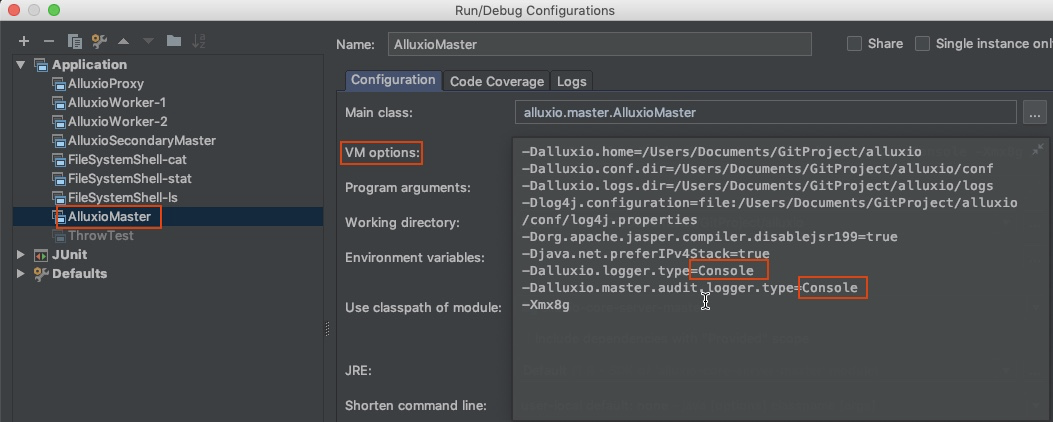This screenshot has width=1053, height=422.
Task: Click the copy configuration icon
Action: [x=74, y=41]
